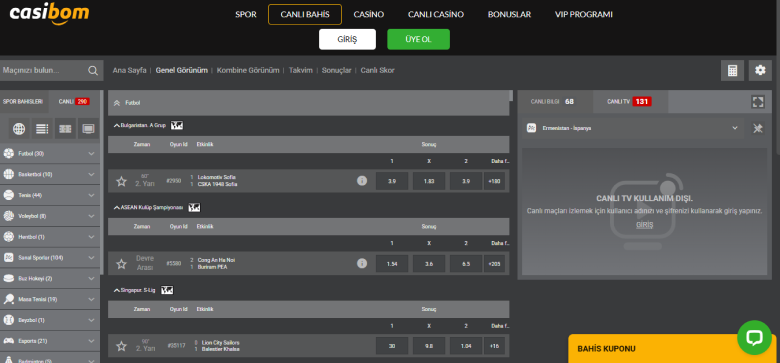Viewport: 780px width, 363px height.
Task: Select the multi-column view icon
Action: 65,129
